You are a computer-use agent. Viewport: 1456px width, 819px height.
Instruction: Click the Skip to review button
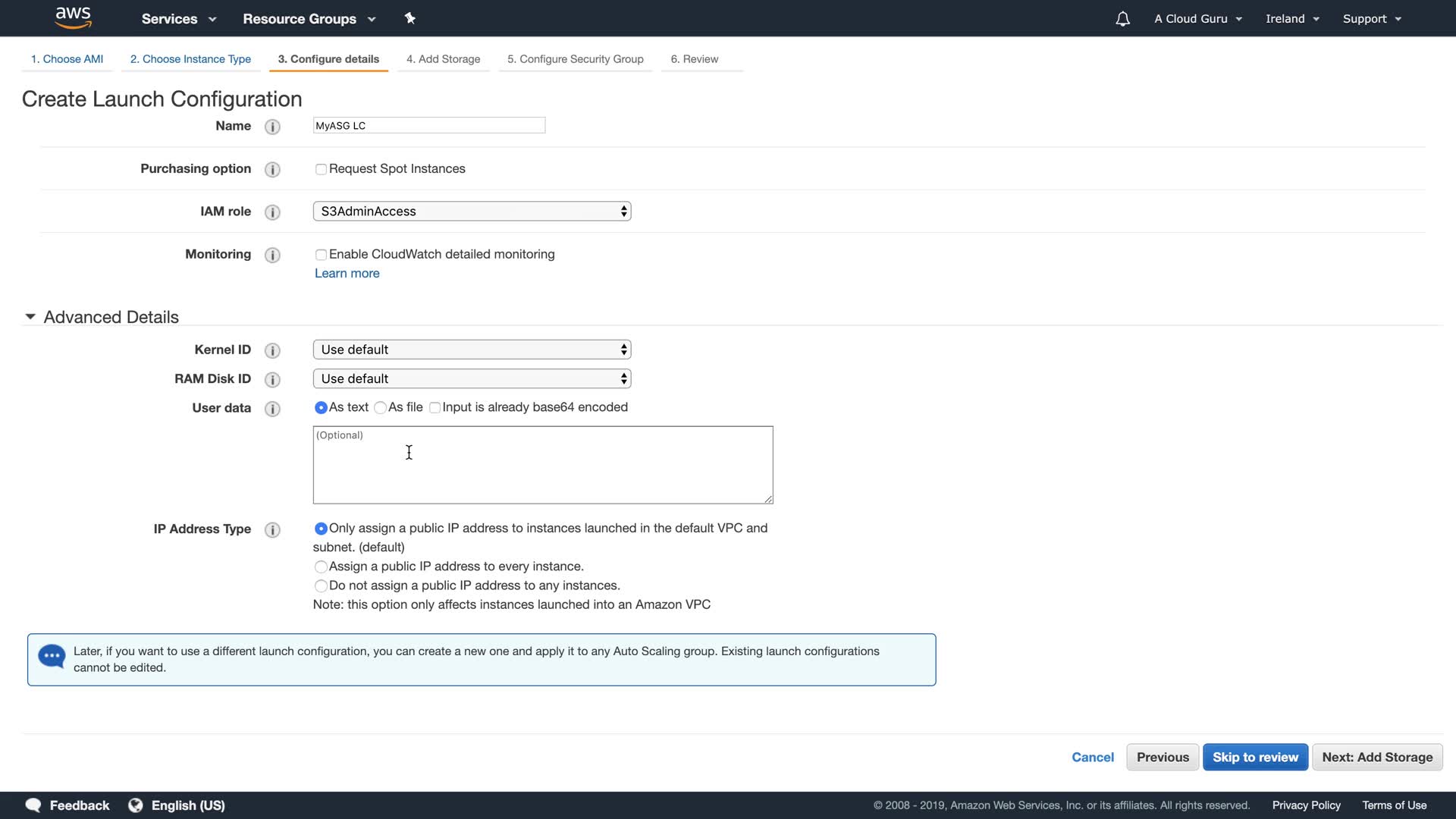tap(1255, 757)
